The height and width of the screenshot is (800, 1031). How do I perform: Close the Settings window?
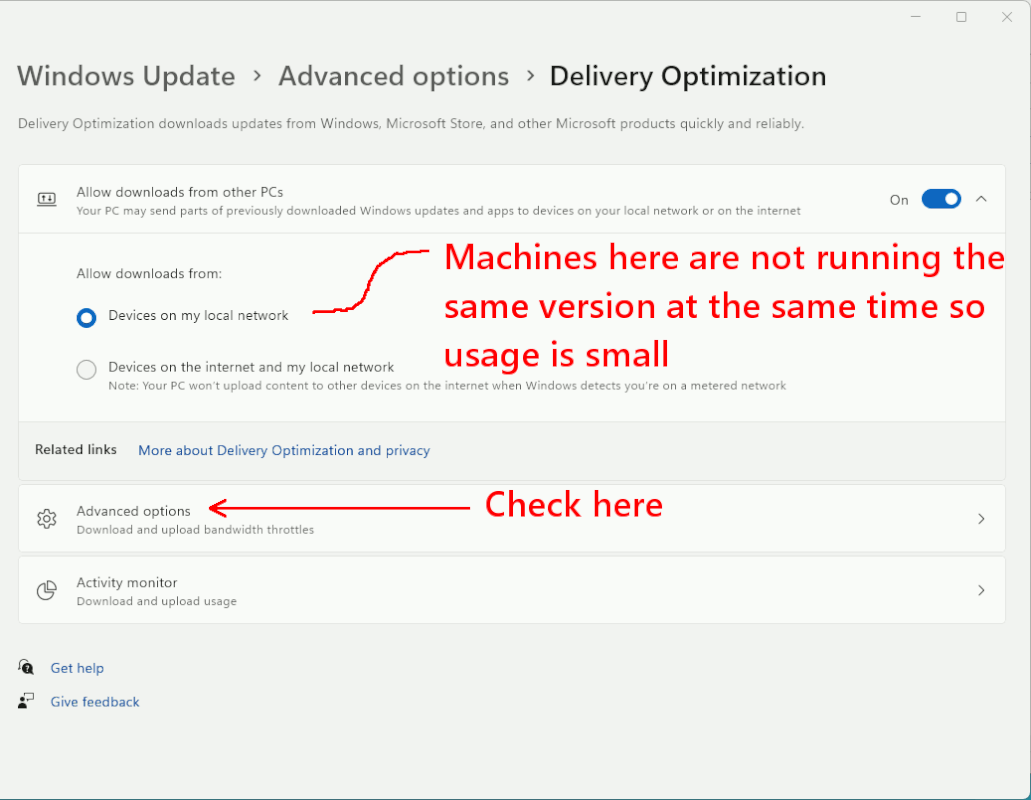(1007, 17)
